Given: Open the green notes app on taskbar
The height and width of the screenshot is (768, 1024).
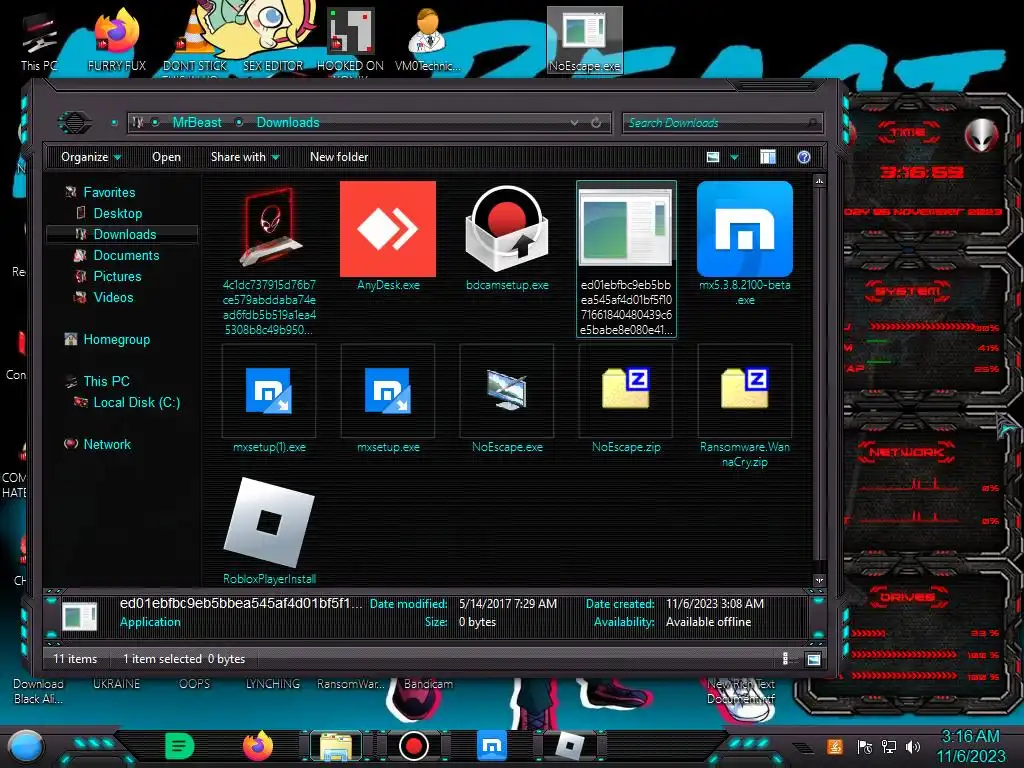Looking at the screenshot, I should click(180, 746).
